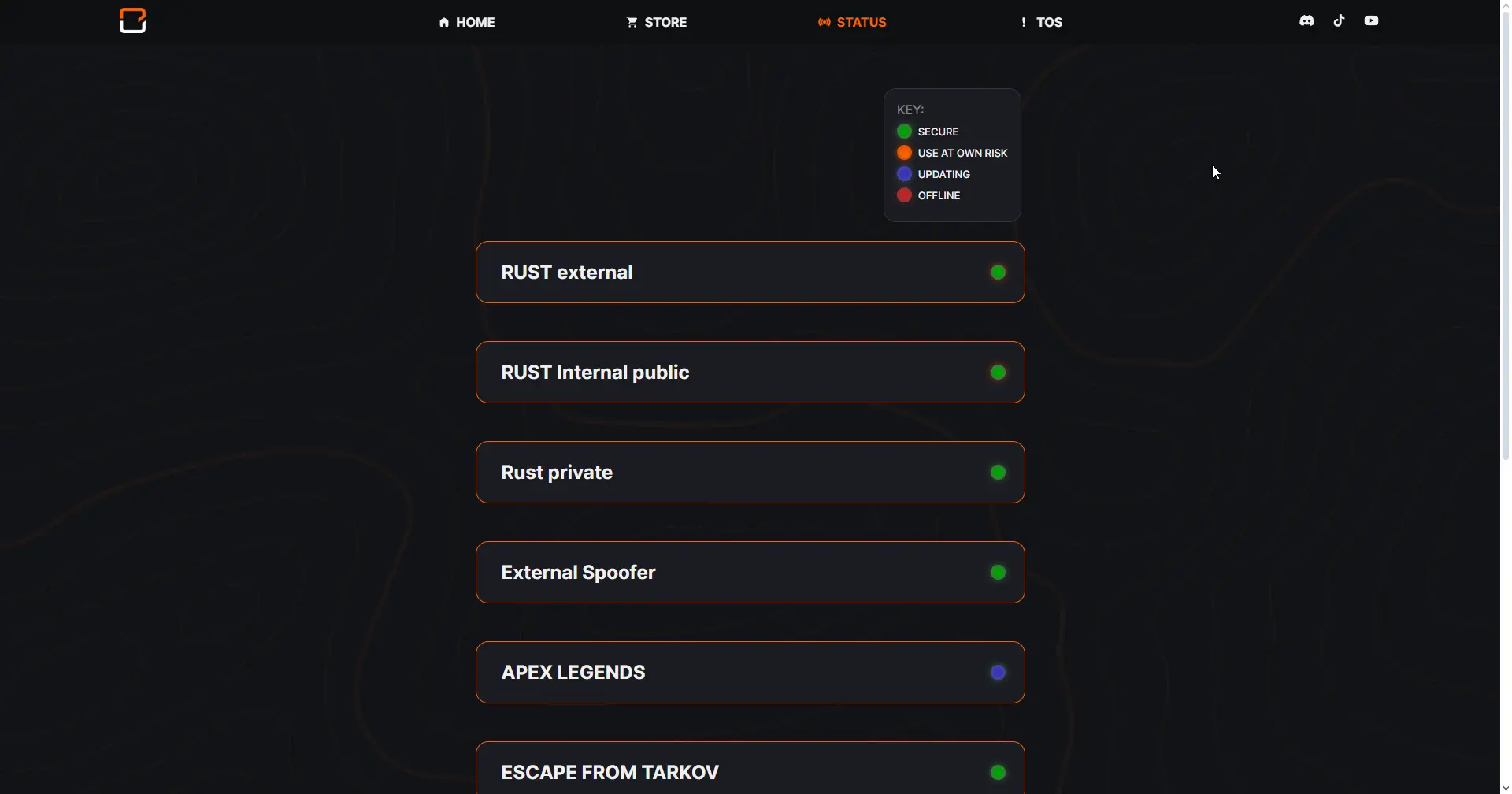
Task: Open the TOS page
Action: click(1042, 22)
